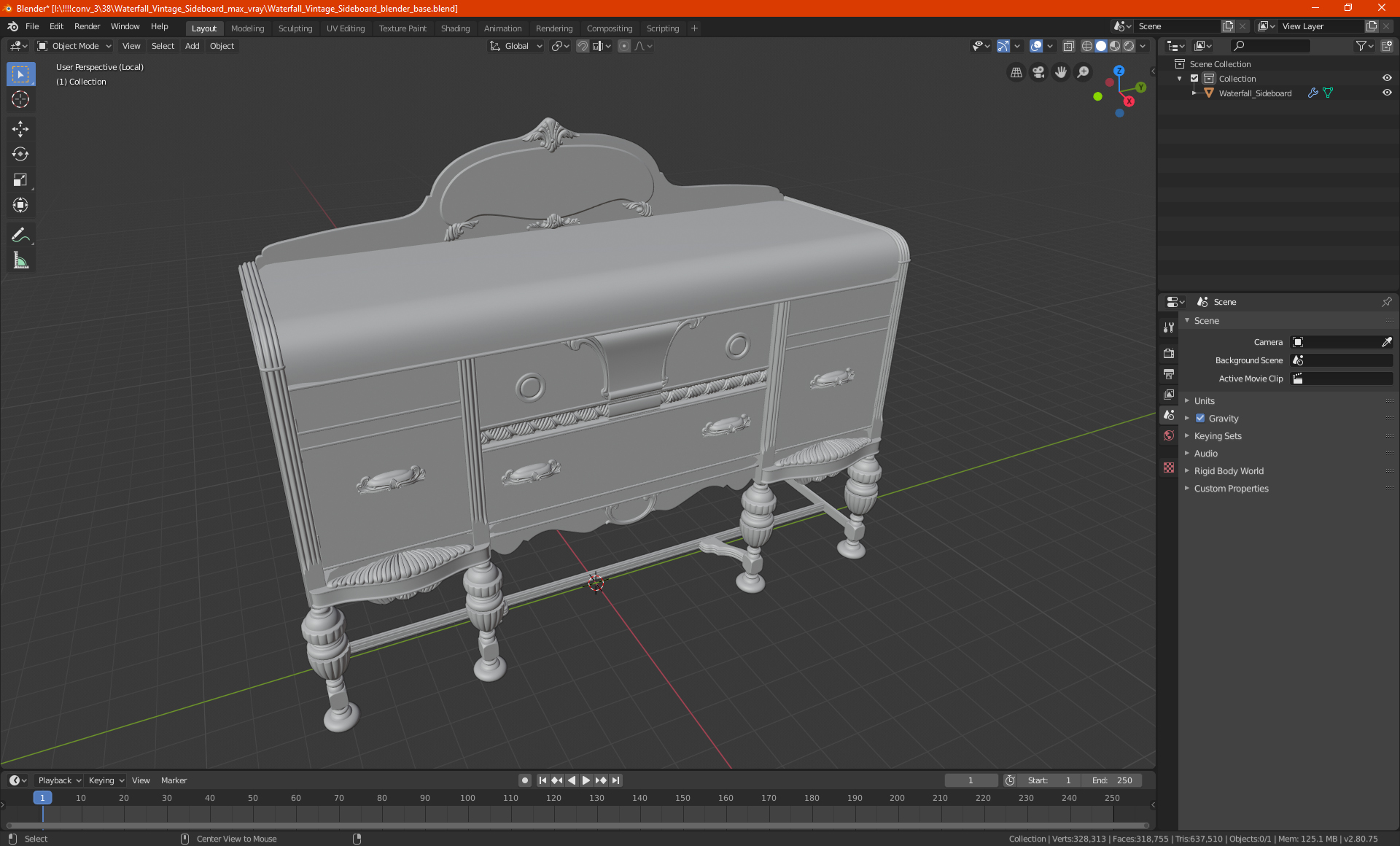Expand the Audio panel
1400x846 pixels.
coord(1205,454)
